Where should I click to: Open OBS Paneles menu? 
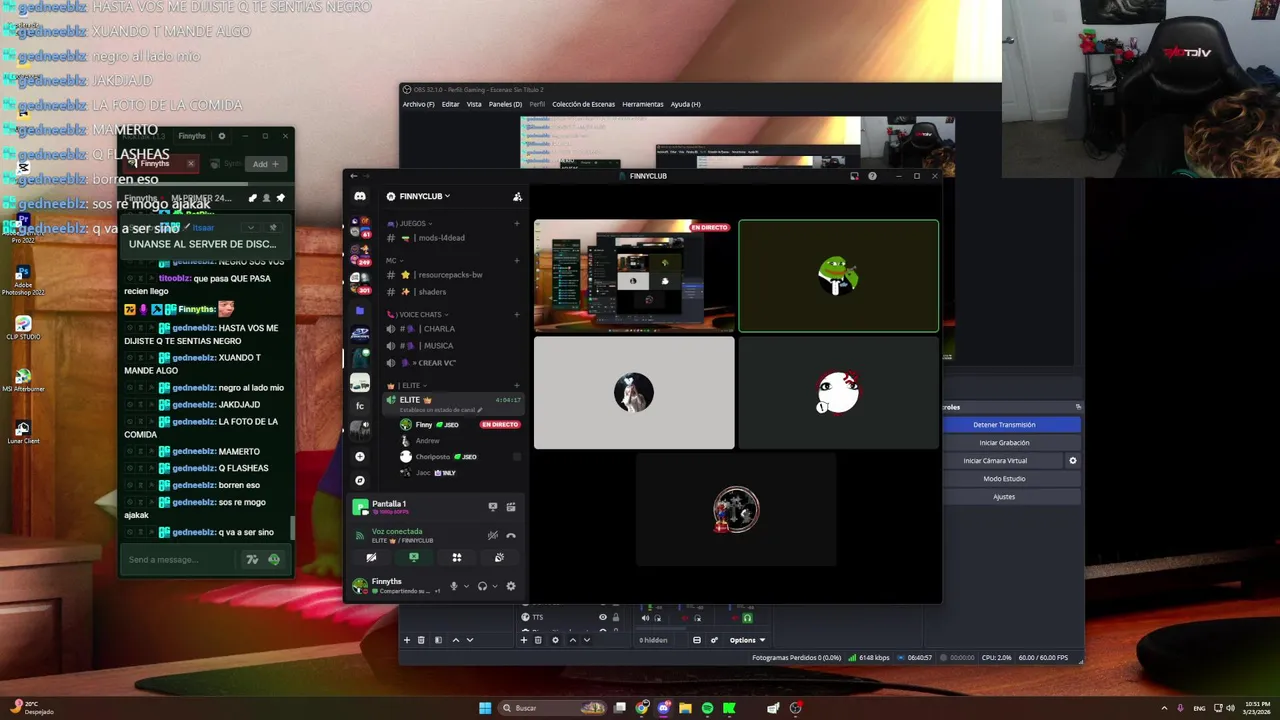pyautogui.click(x=505, y=104)
